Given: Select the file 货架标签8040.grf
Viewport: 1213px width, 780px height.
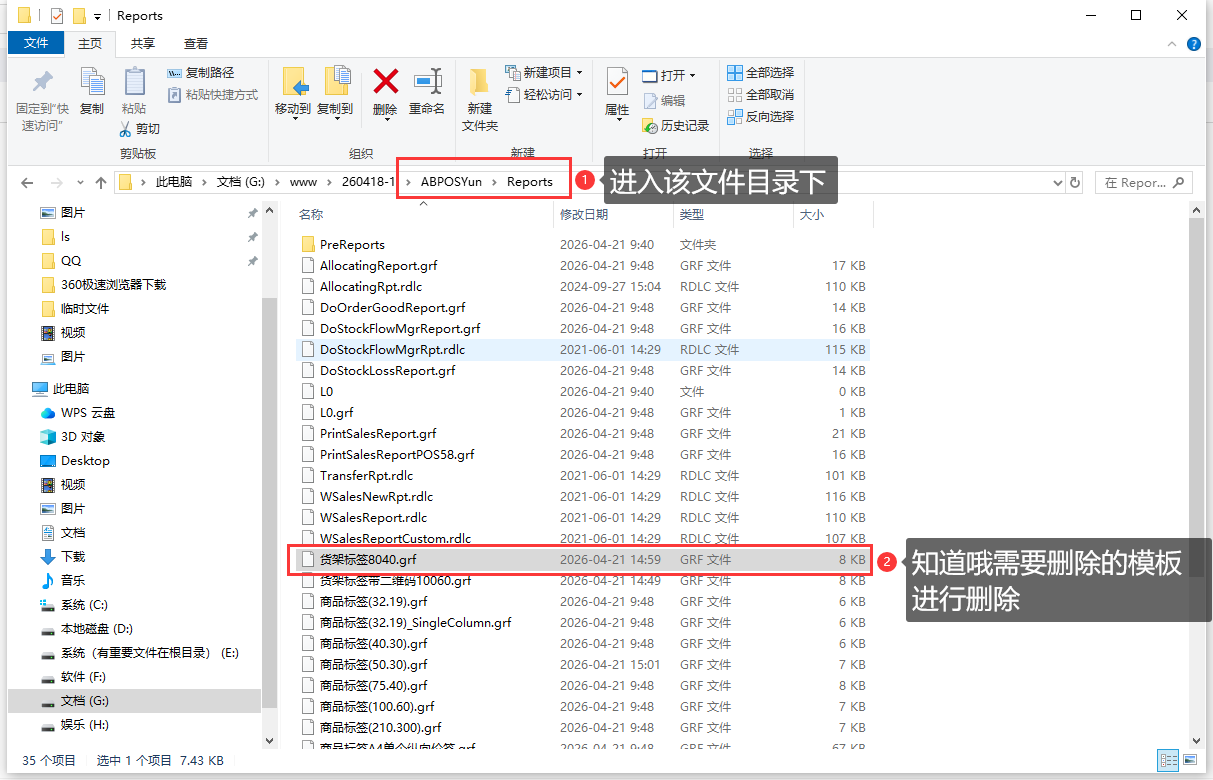Looking at the screenshot, I should point(368,560).
